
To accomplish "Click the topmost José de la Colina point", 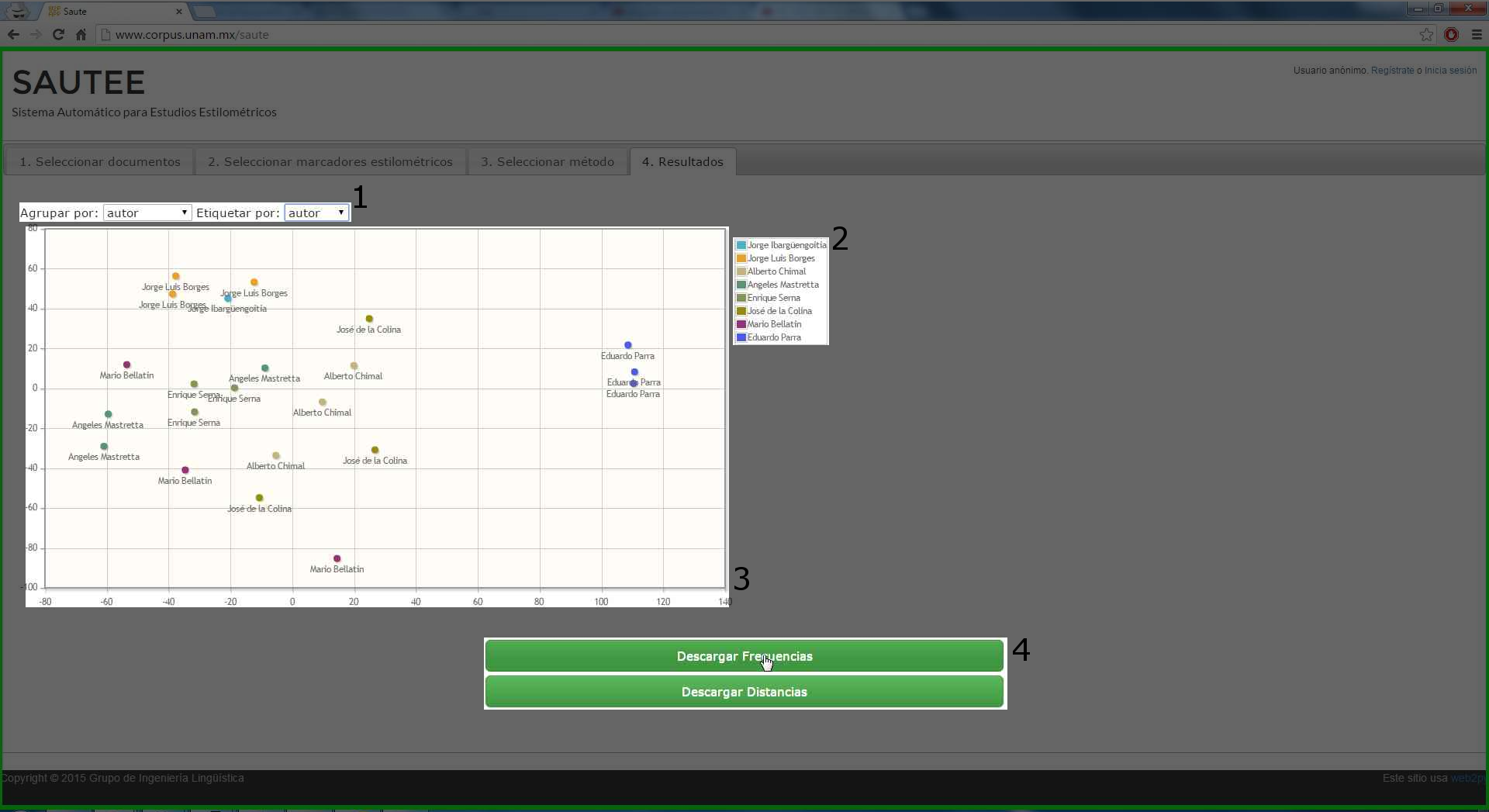I will (369, 319).
